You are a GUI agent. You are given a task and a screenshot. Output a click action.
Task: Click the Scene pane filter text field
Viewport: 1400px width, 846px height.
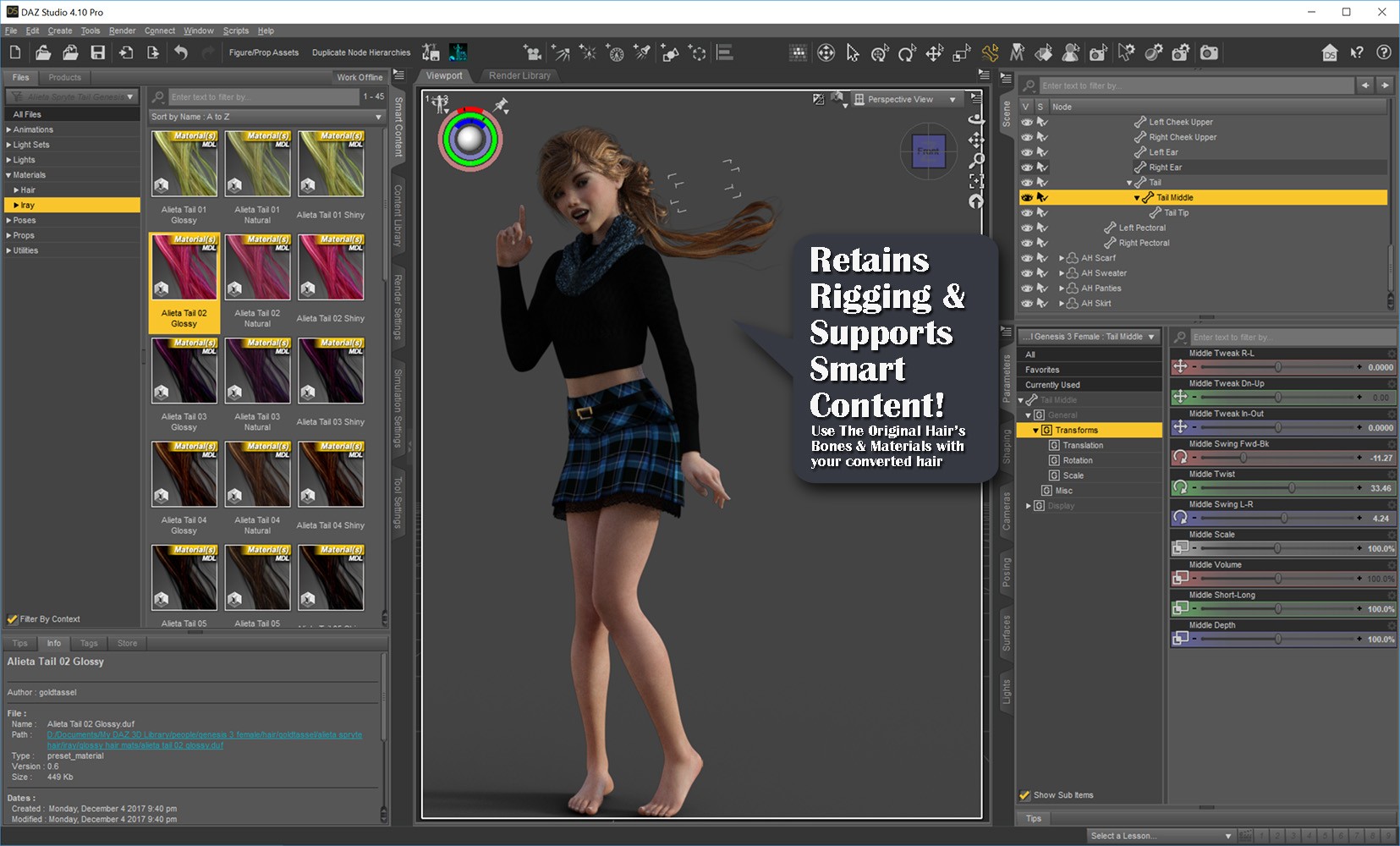click(1196, 85)
